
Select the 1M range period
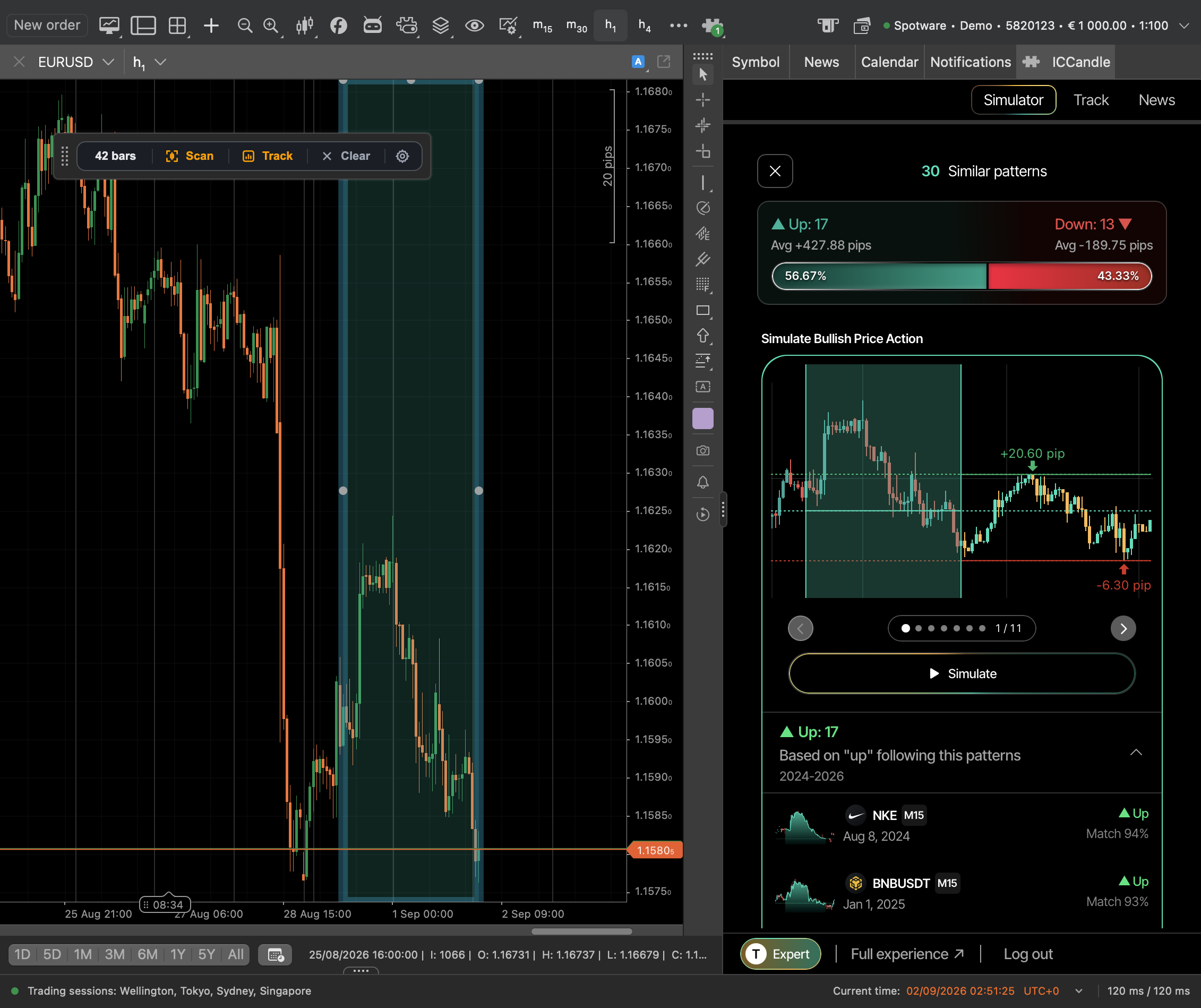[82, 954]
